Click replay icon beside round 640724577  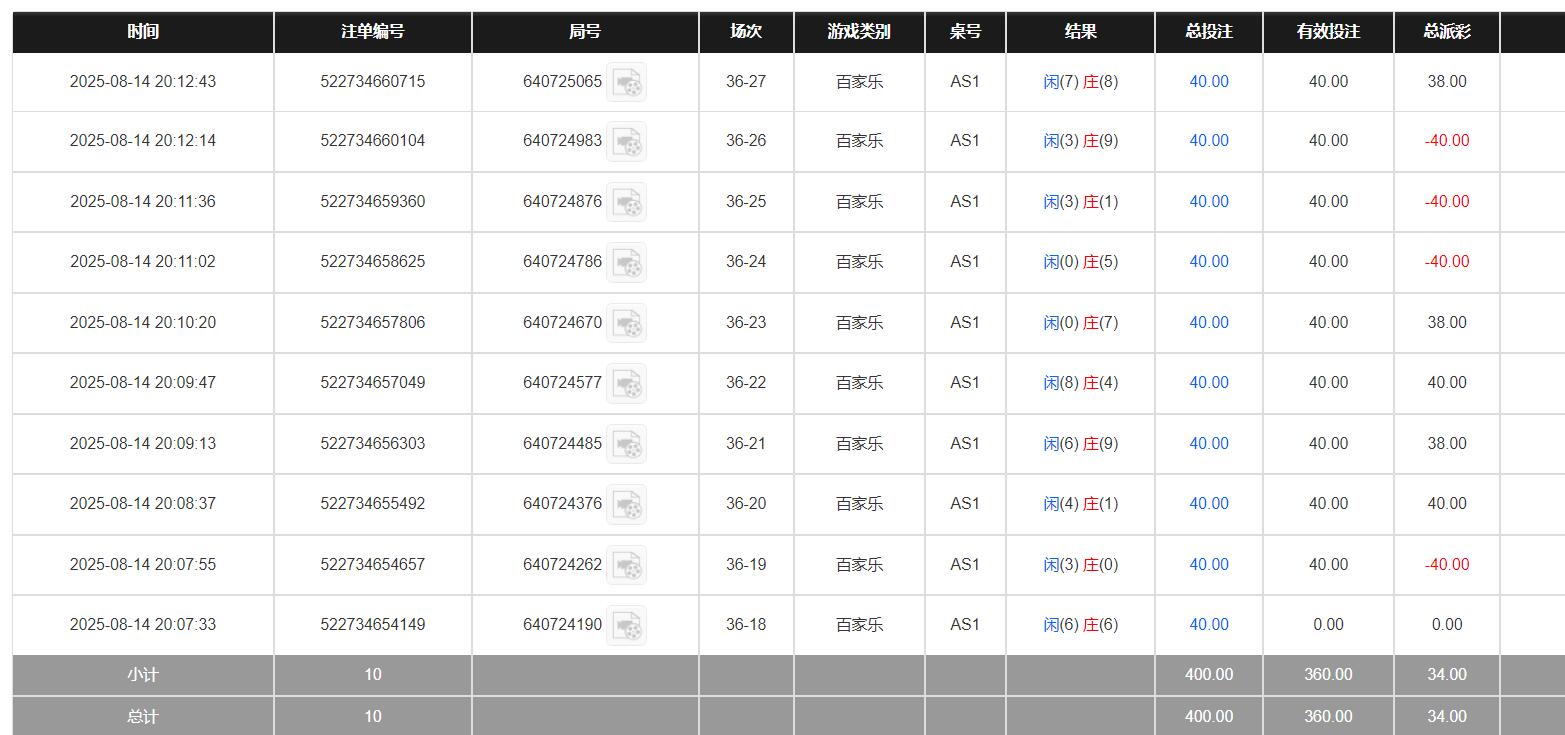(x=627, y=383)
